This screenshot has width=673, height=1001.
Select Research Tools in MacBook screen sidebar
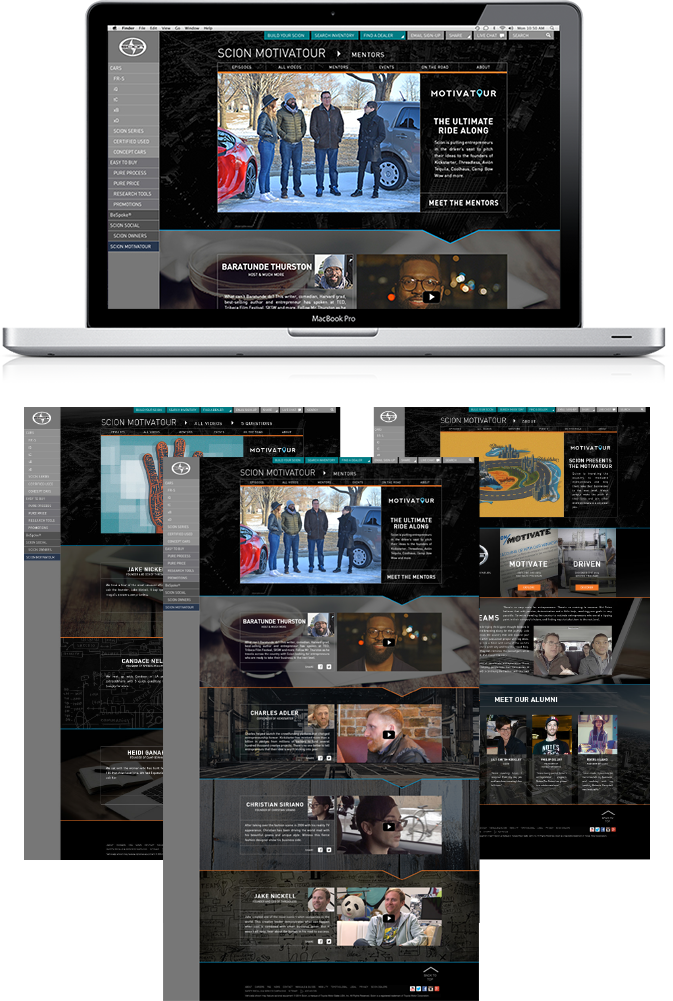(133, 193)
